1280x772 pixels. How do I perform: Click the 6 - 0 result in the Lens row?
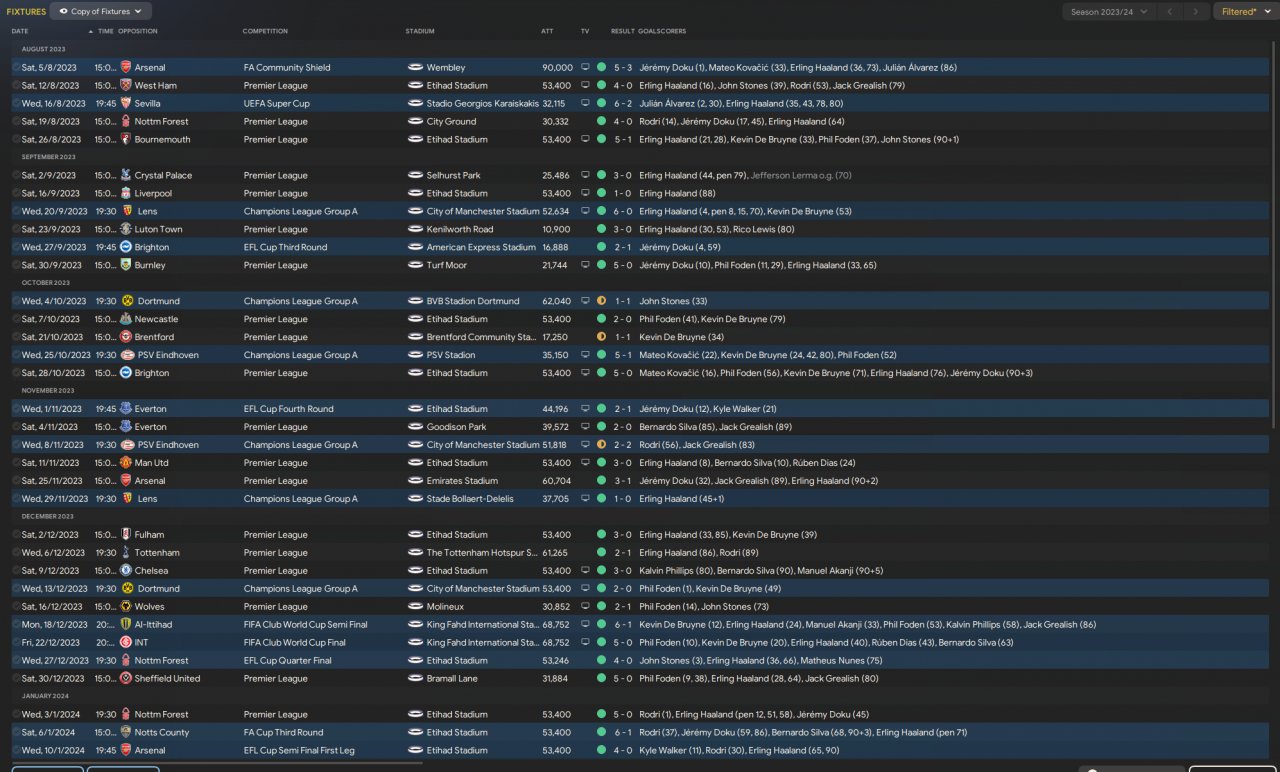point(624,212)
